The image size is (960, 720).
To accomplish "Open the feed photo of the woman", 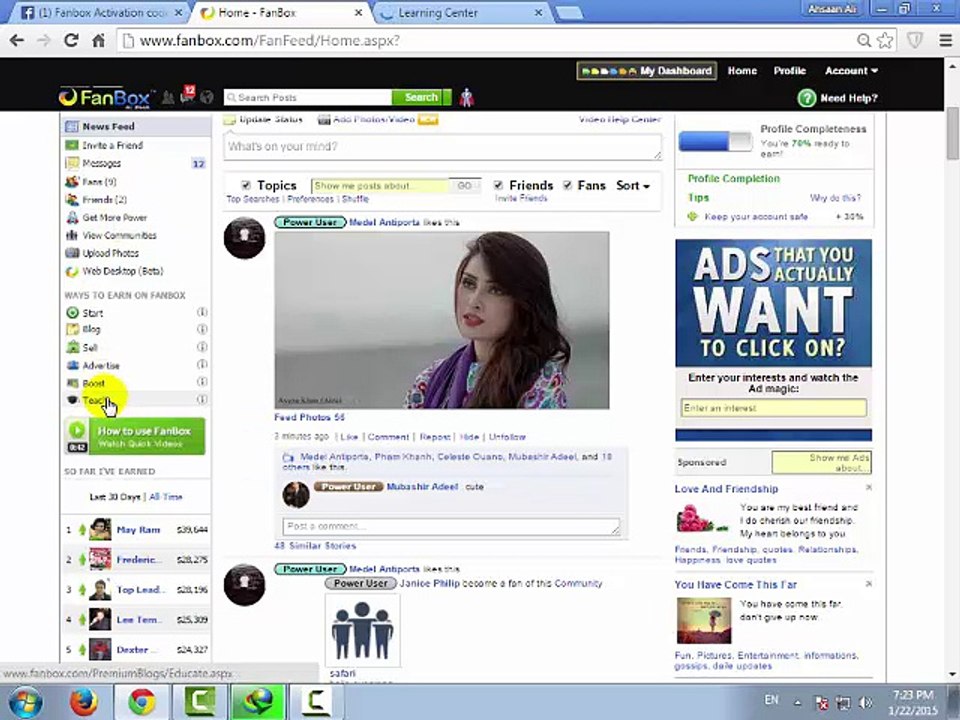I will [441, 320].
